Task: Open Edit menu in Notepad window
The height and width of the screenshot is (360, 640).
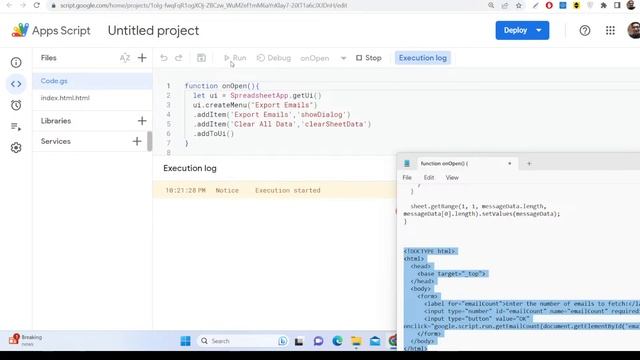Action: coord(429,178)
